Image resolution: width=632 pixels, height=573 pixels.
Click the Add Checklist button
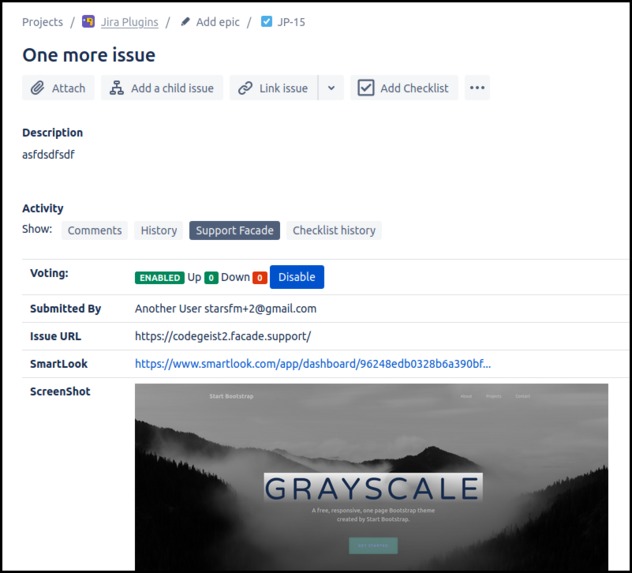click(x=404, y=87)
